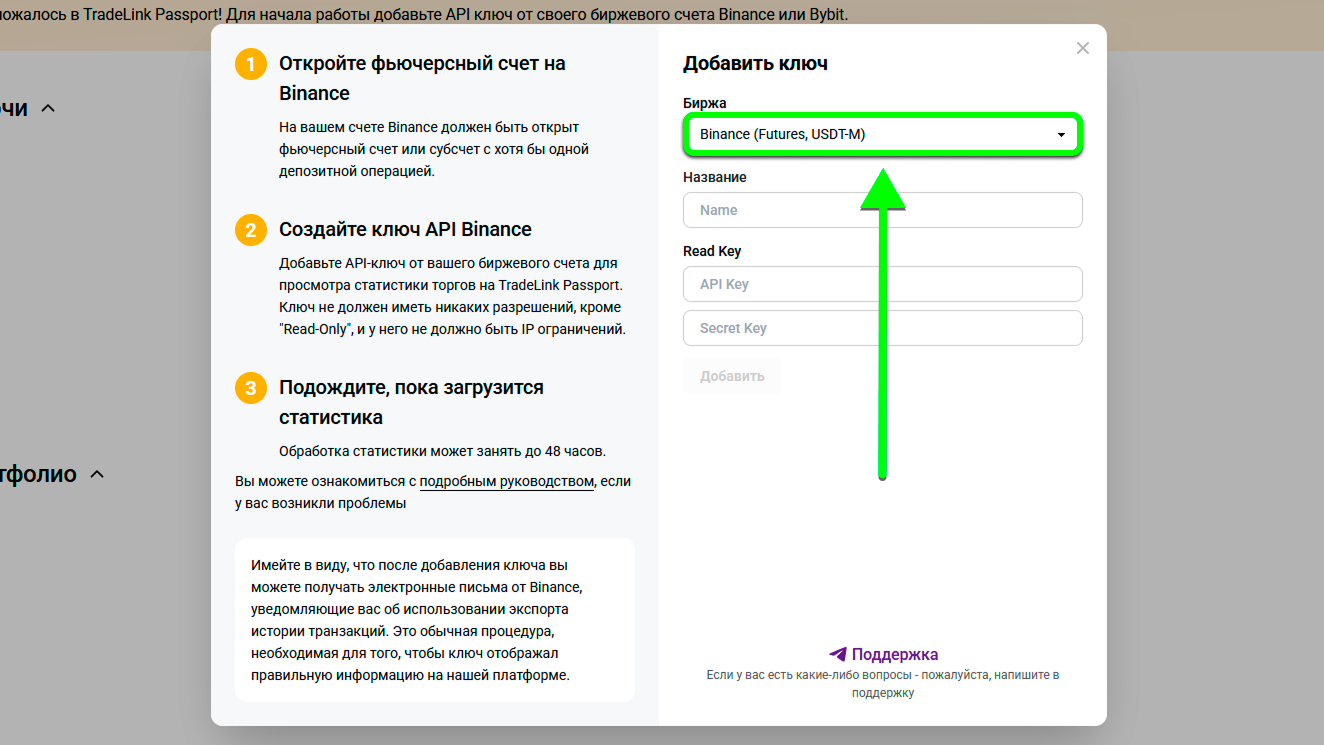
Task: Click the support hint 'Если у вас есть какие-либо вопросы'
Action: coord(883,683)
